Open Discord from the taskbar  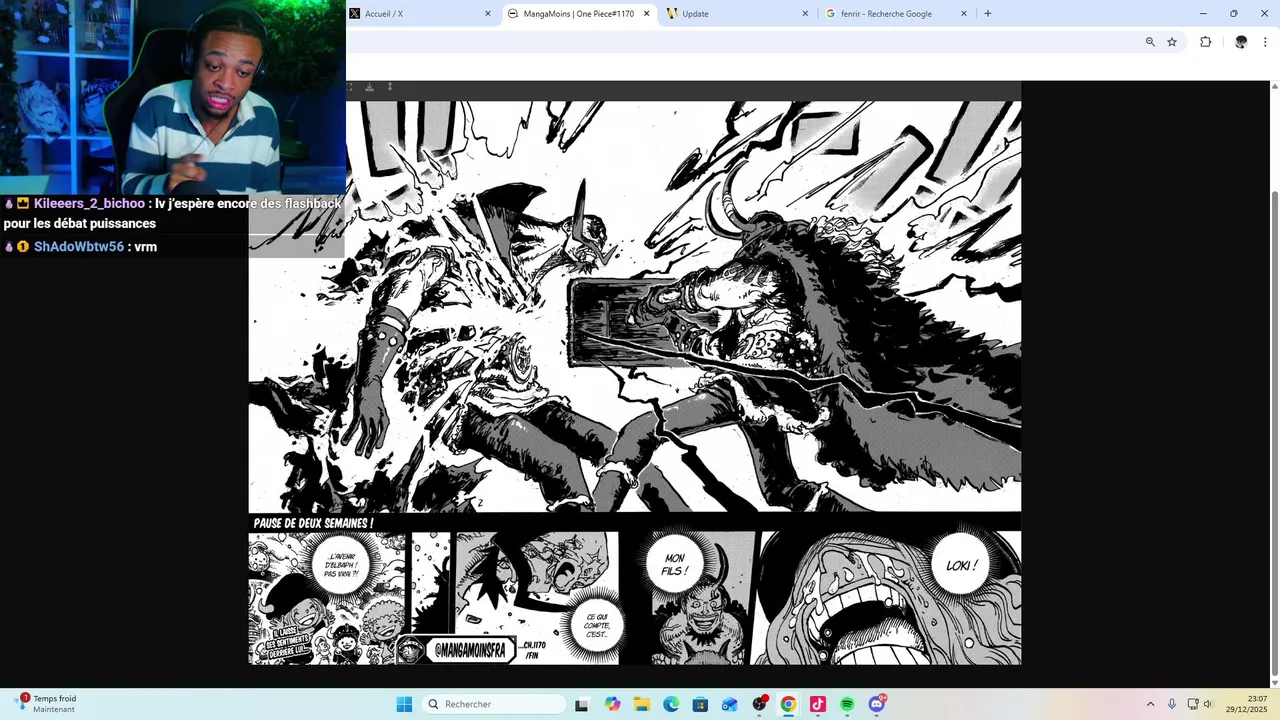[x=877, y=704]
